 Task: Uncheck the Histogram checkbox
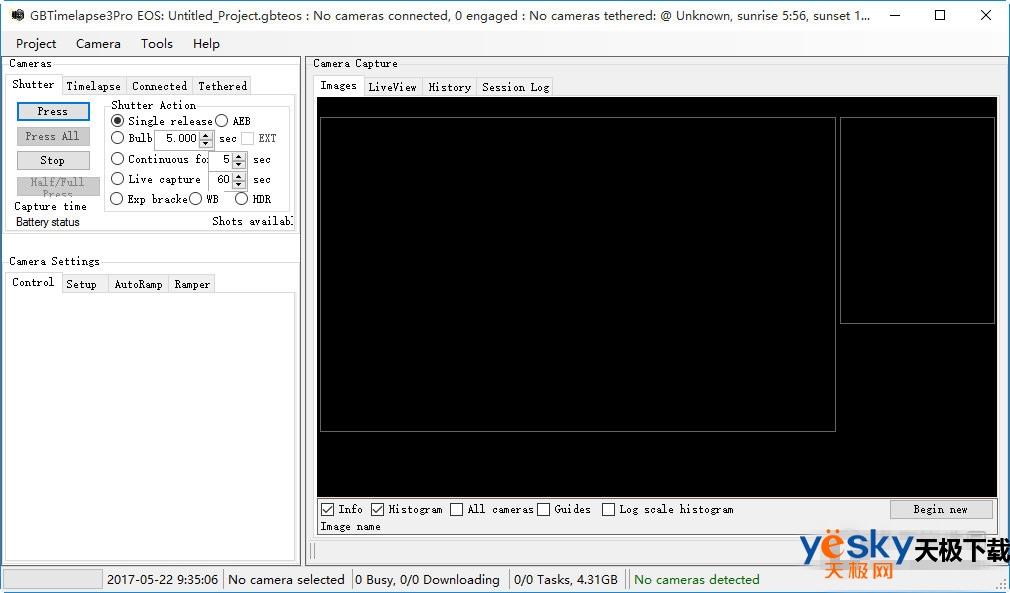pyautogui.click(x=378, y=510)
